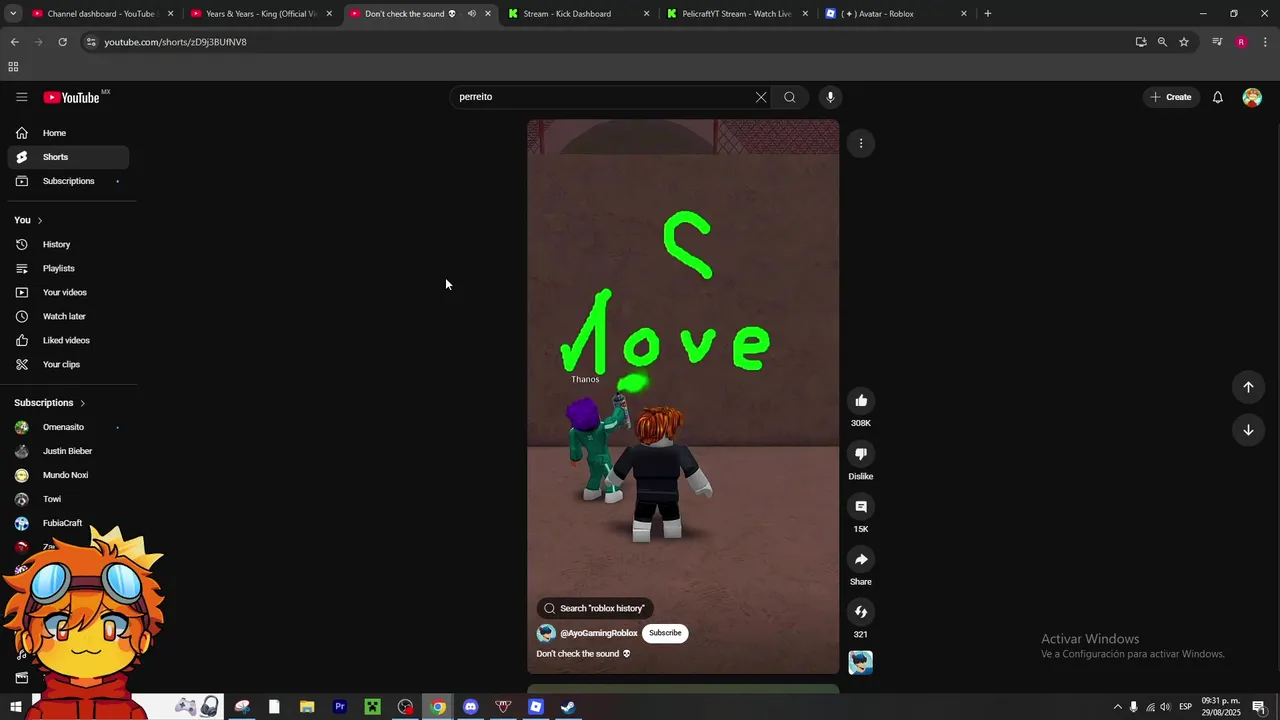The width and height of the screenshot is (1280, 720).
Task: Open Justin Bieber subscription channel
Action: pyautogui.click(x=68, y=451)
